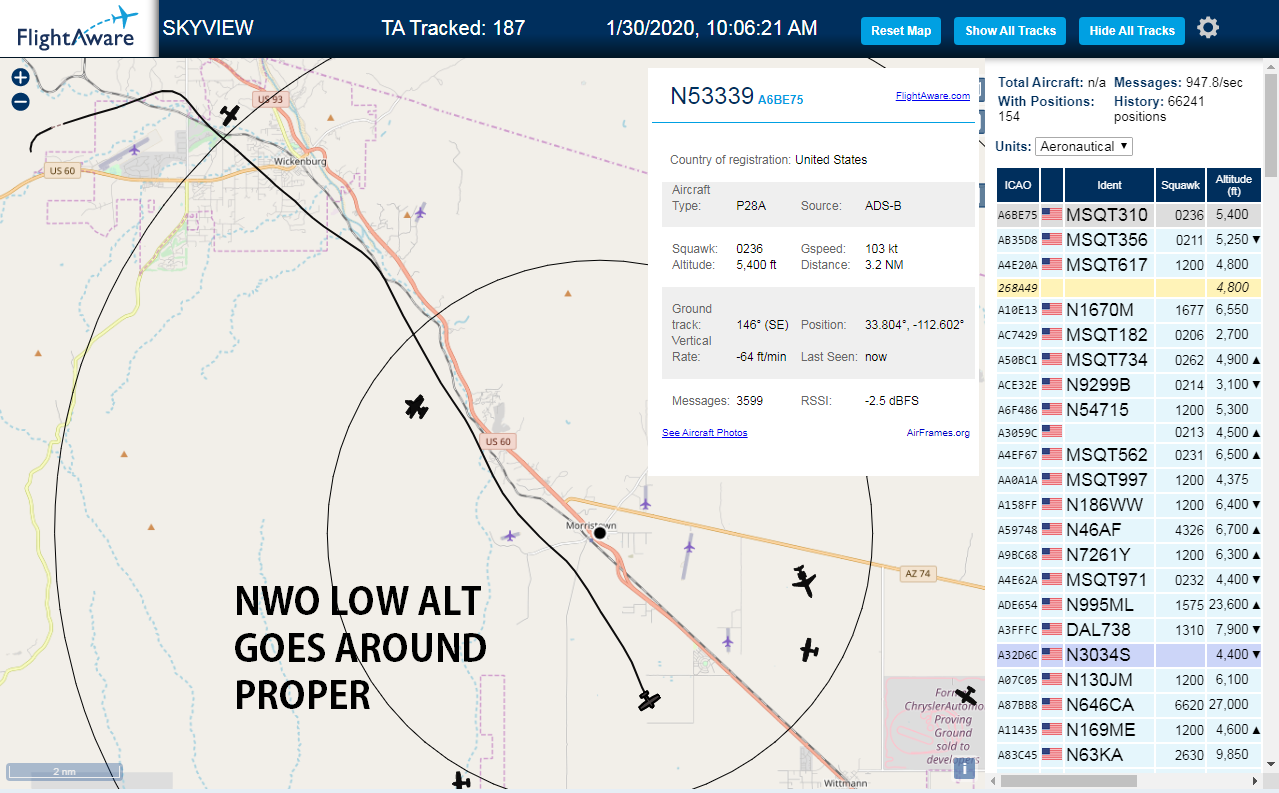Select the N186WW aircraft row

[1129, 505]
